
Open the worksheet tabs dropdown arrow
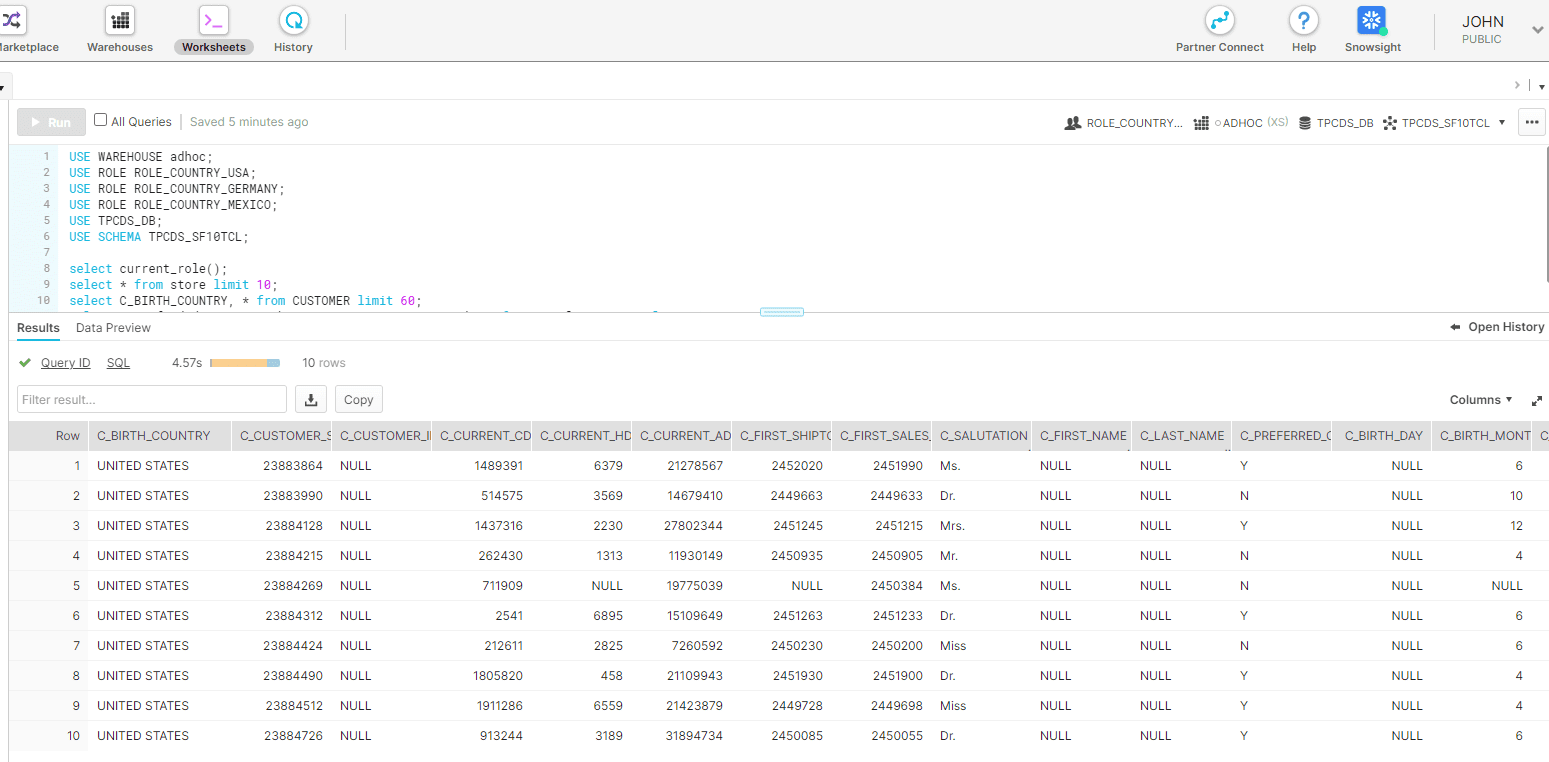(x=1541, y=87)
